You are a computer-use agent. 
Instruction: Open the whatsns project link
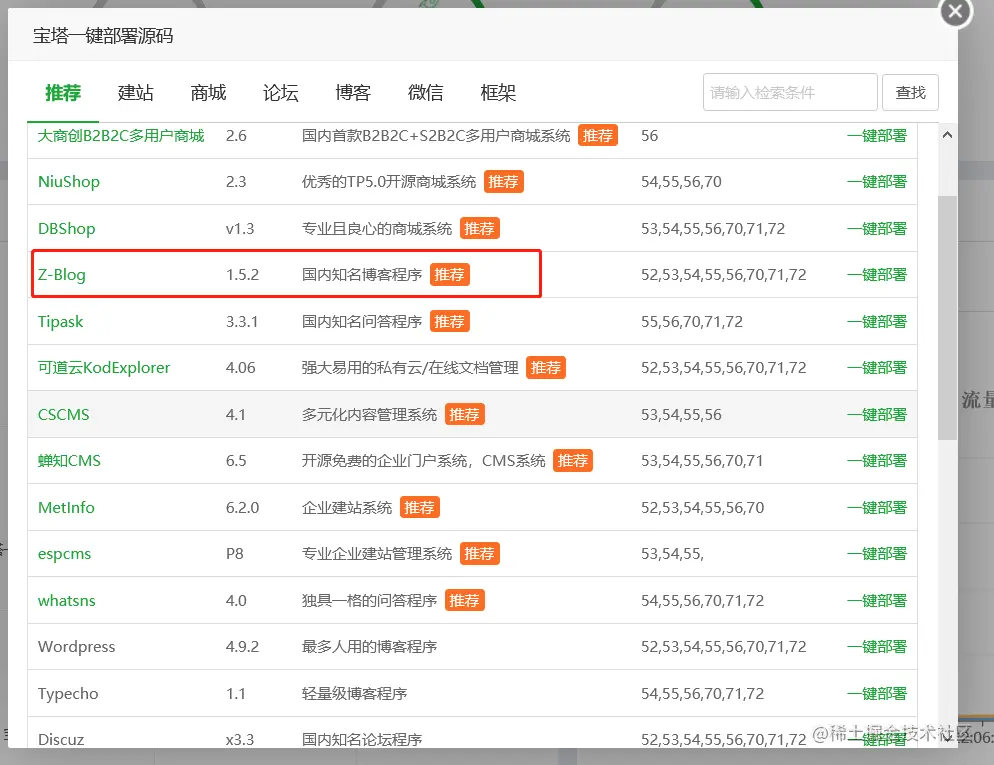pos(67,600)
